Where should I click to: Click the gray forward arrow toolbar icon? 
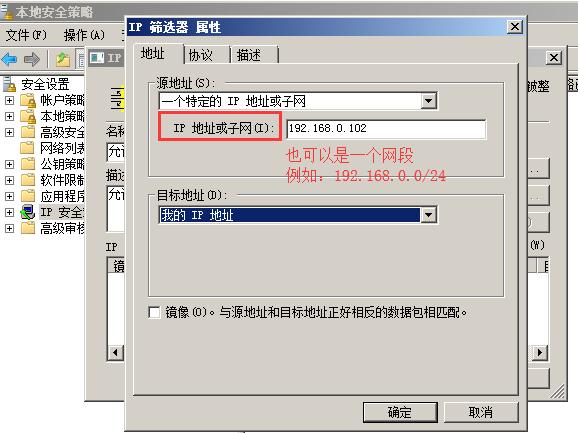[32, 59]
